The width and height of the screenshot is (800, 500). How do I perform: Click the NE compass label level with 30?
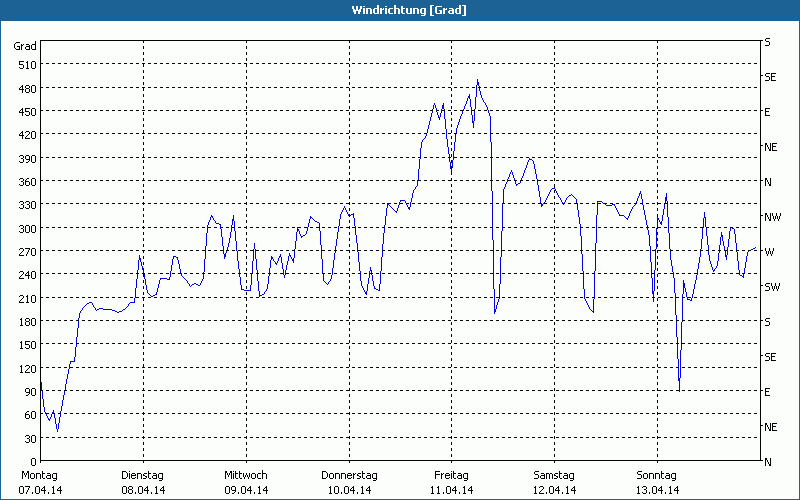(x=770, y=427)
